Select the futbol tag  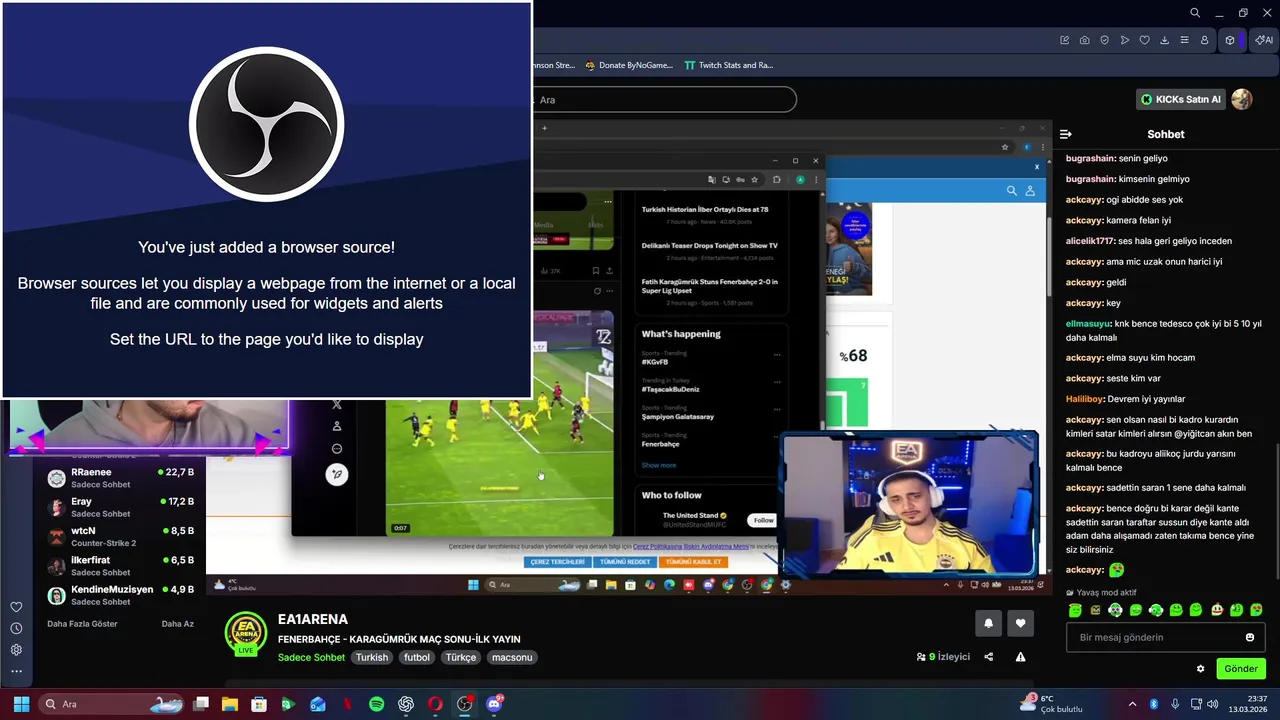pyautogui.click(x=417, y=657)
